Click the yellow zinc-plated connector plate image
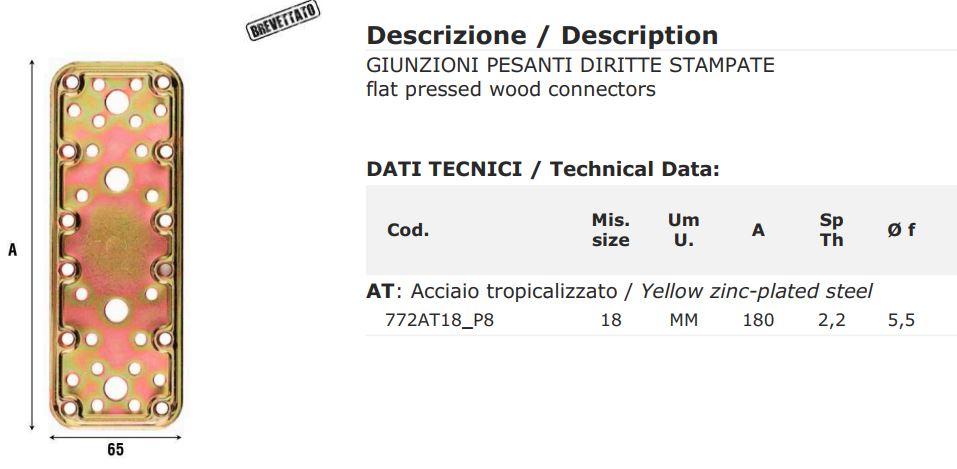This screenshot has width=957, height=469. (x=117, y=246)
